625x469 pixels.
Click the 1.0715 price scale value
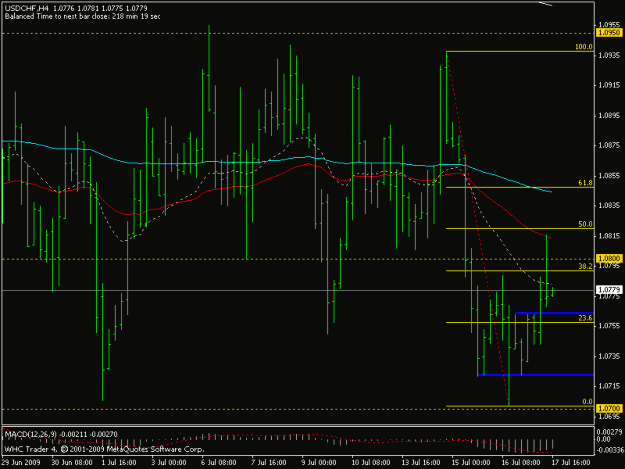(x=609, y=386)
